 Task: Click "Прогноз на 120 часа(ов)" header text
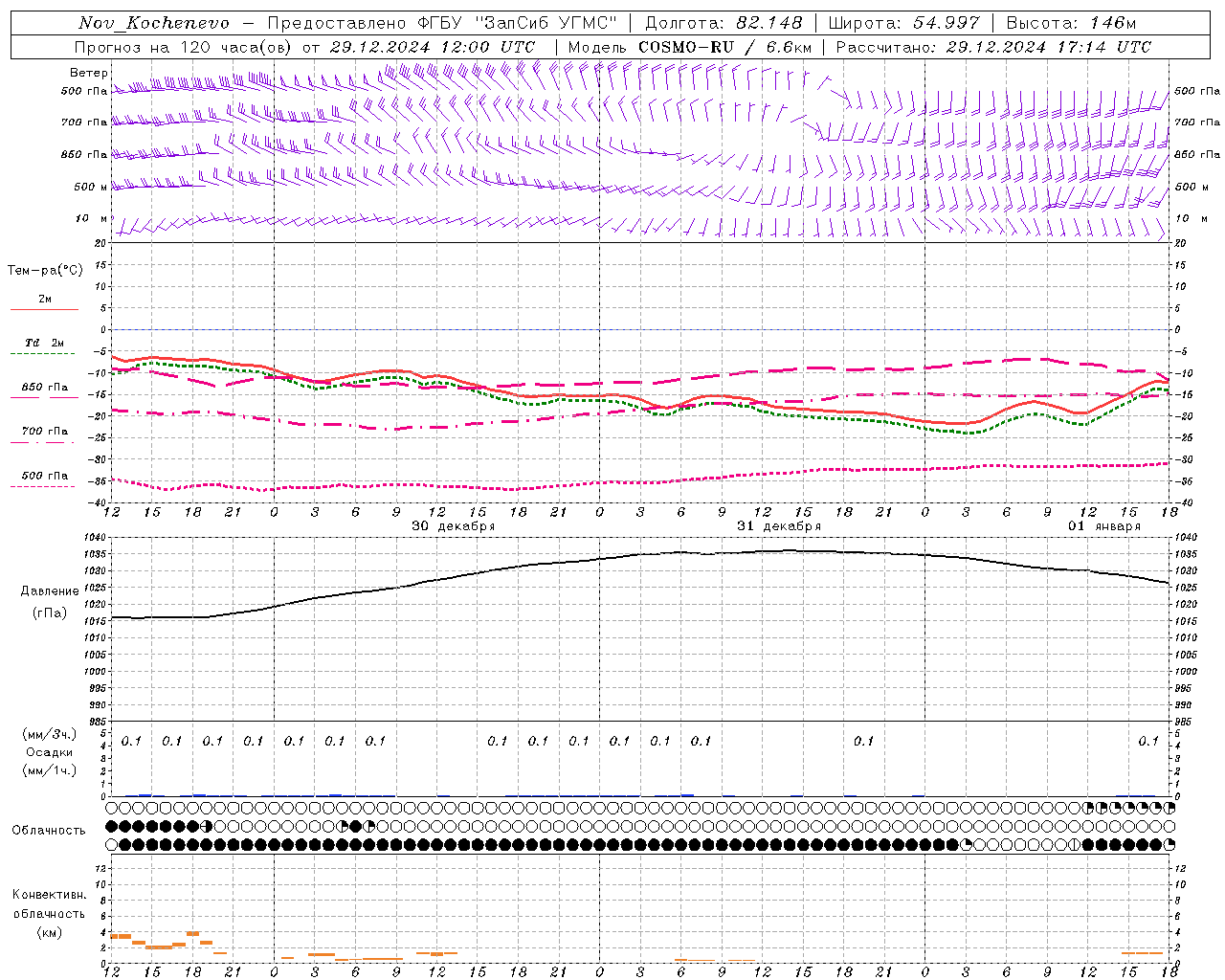pyautogui.click(x=184, y=47)
